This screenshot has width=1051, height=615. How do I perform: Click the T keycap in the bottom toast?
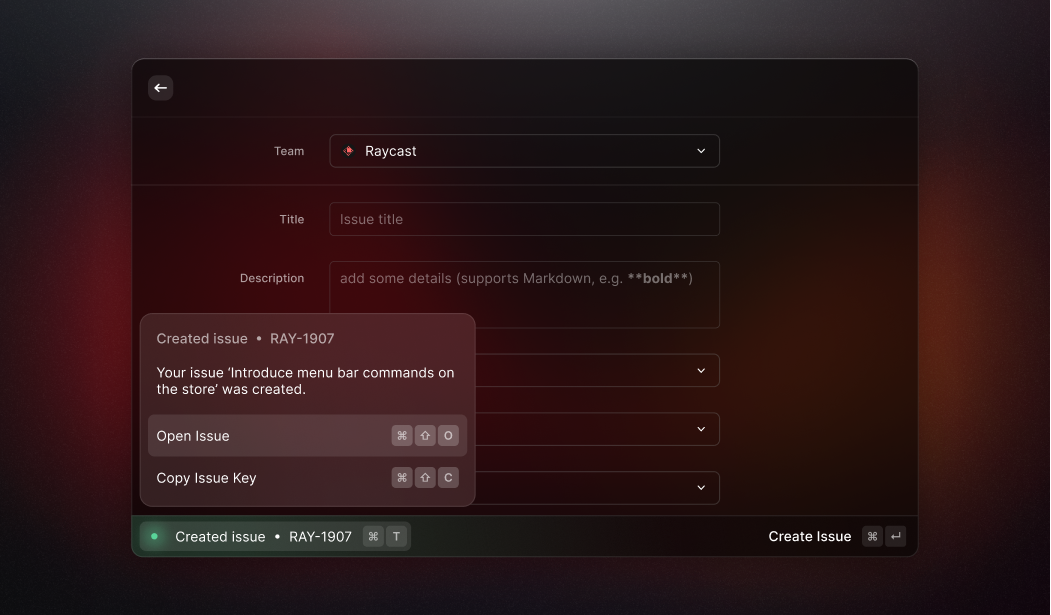[x=396, y=537]
